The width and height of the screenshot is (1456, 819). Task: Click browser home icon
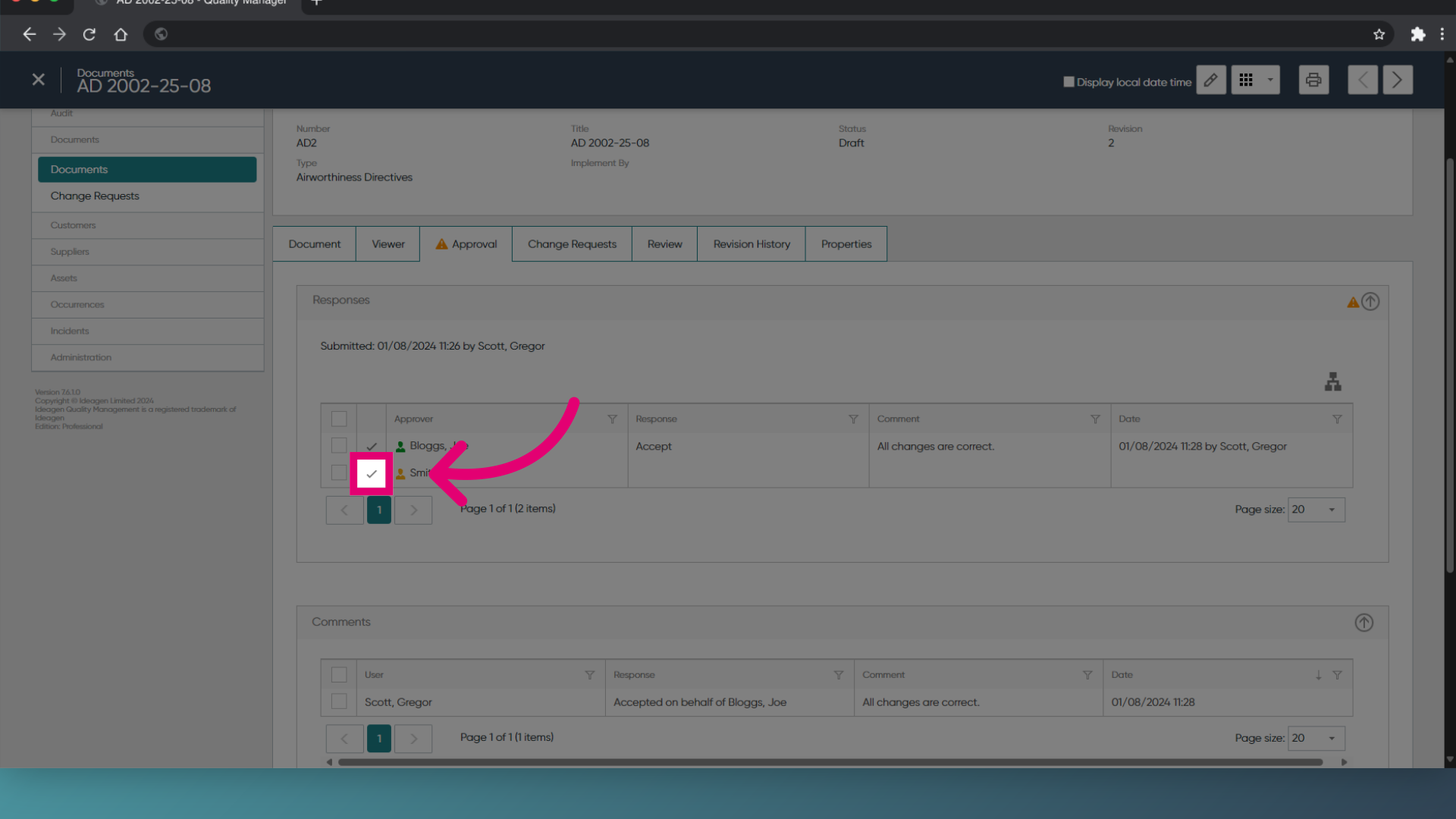(x=121, y=34)
